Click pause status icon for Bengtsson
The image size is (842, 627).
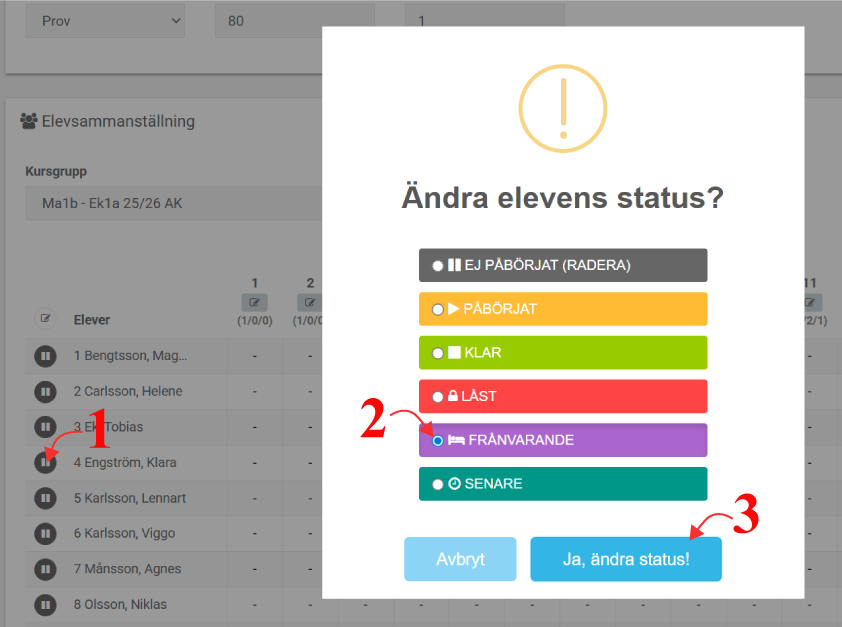tap(45, 356)
